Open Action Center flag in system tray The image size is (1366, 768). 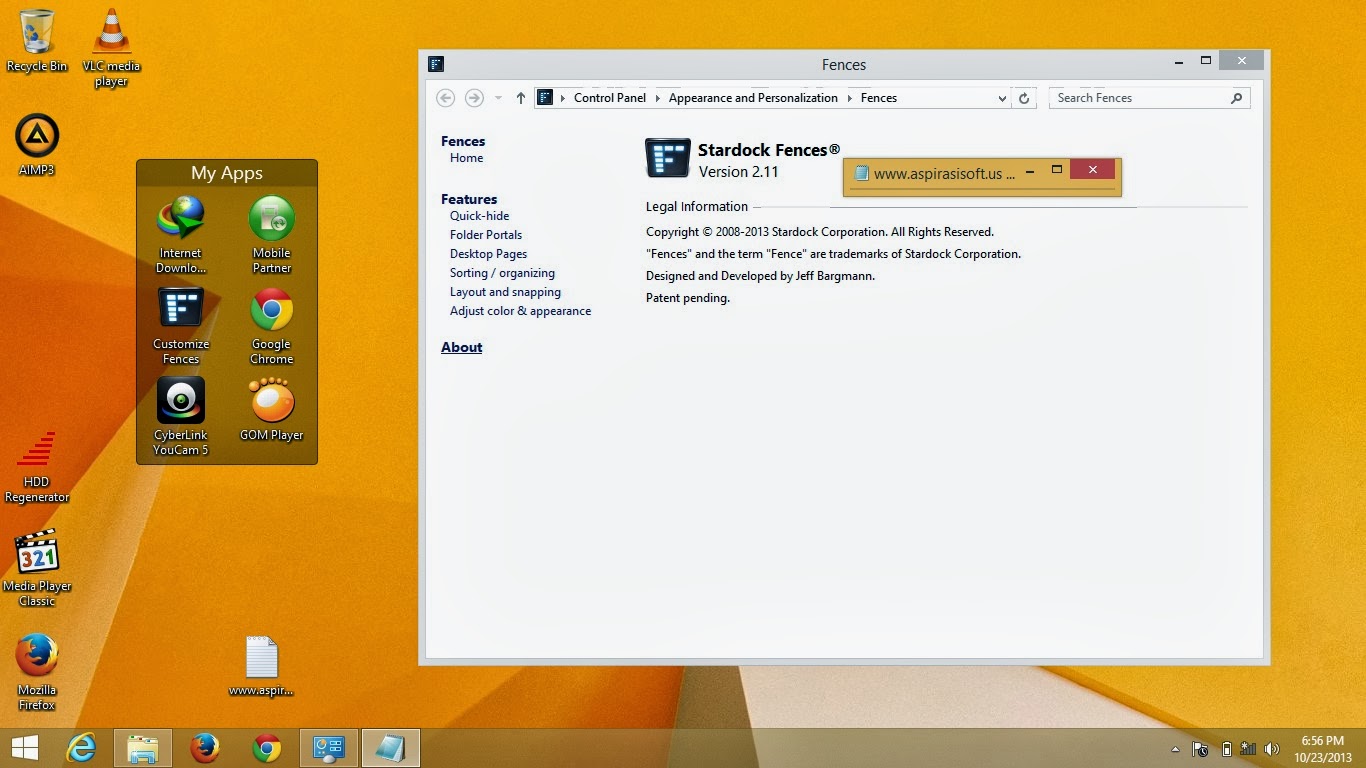pyautogui.click(x=1200, y=749)
